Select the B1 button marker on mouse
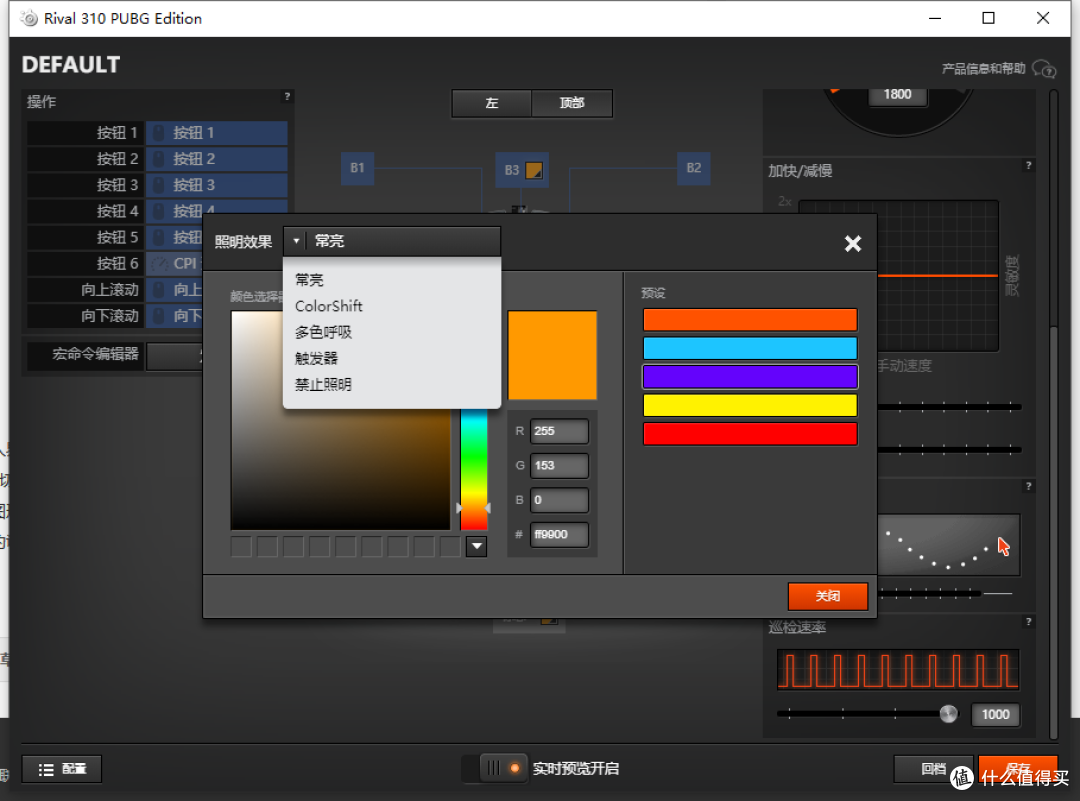1080x801 pixels. click(357, 168)
